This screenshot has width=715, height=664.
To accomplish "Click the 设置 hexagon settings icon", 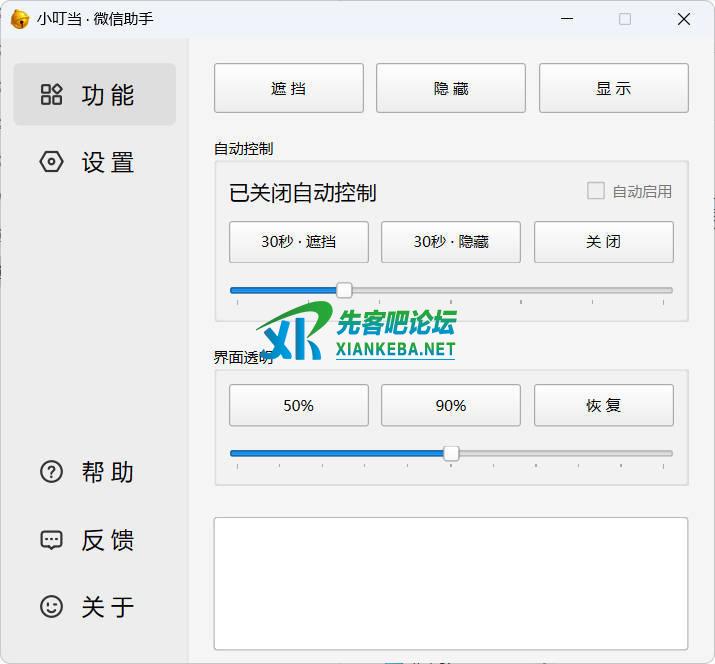I will (51, 162).
